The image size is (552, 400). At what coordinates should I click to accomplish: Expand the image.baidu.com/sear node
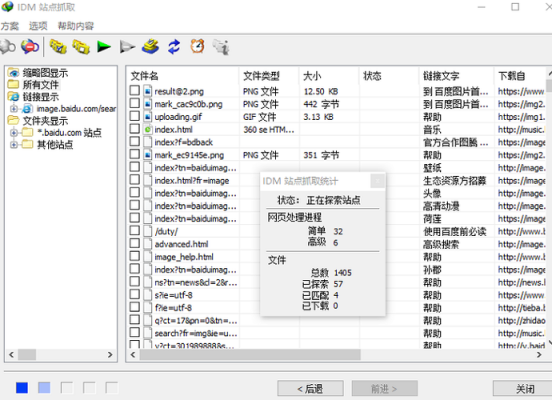point(14,109)
